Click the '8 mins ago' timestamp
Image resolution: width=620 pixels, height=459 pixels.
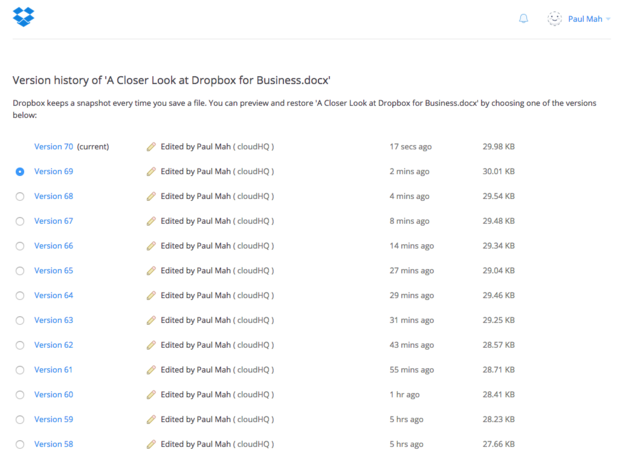(409, 221)
